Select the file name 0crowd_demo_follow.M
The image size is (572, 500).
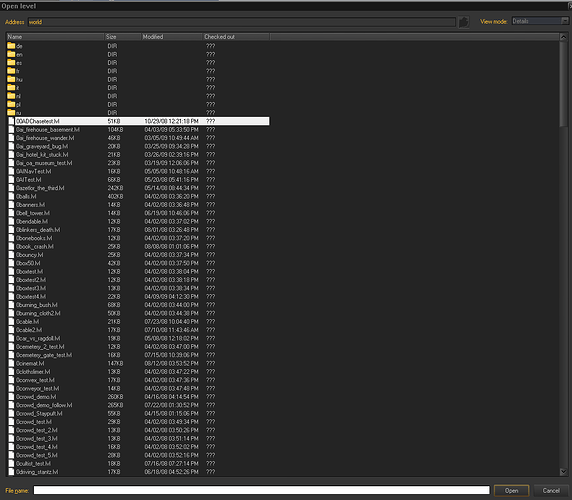pyautogui.click(x=44, y=405)
